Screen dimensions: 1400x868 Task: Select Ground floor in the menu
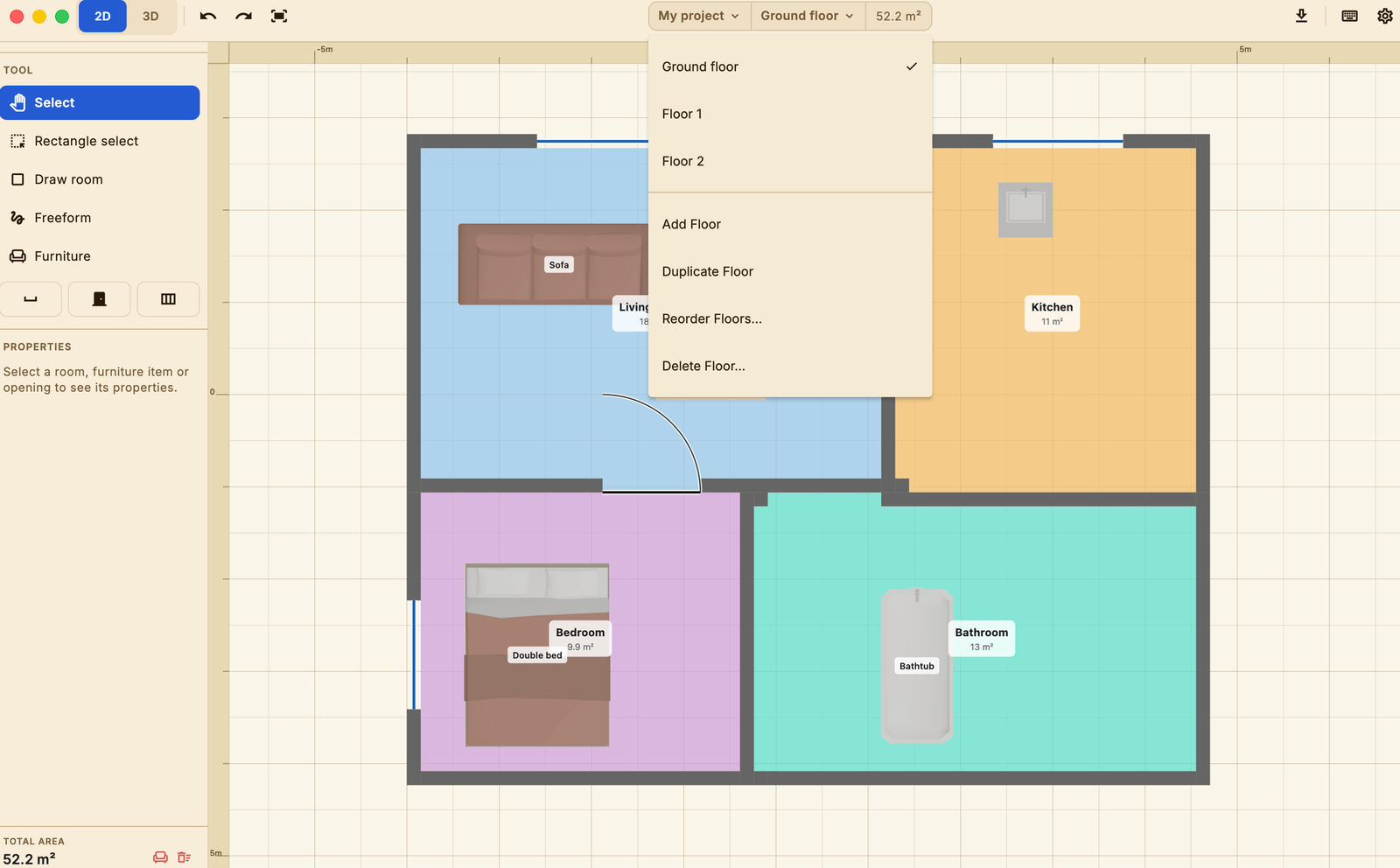(790, 66)
